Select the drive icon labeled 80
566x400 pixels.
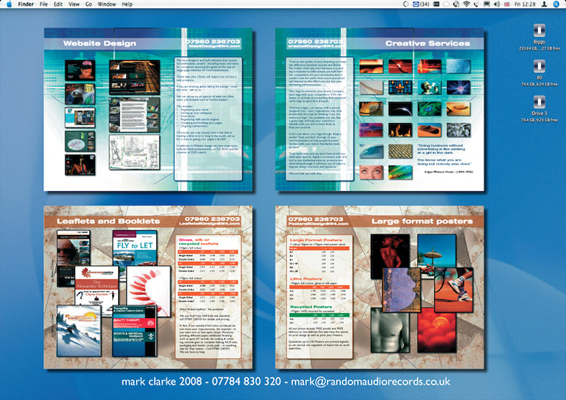tap(539, 66)
